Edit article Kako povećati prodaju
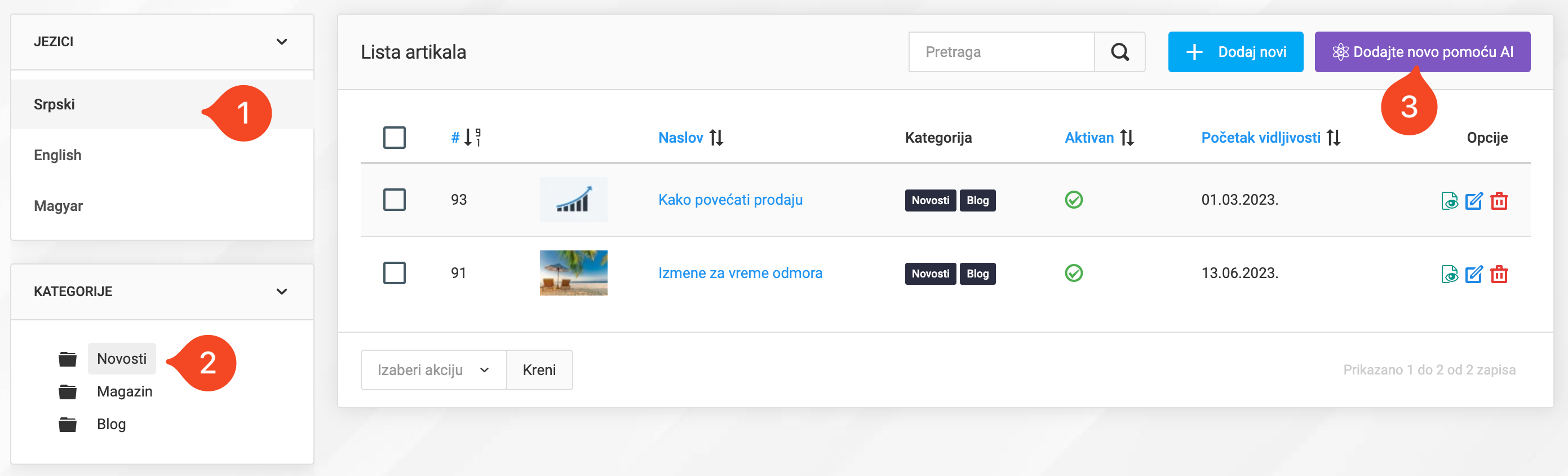The height and width of the screenshot is (476, 1568). (1474, 201)
